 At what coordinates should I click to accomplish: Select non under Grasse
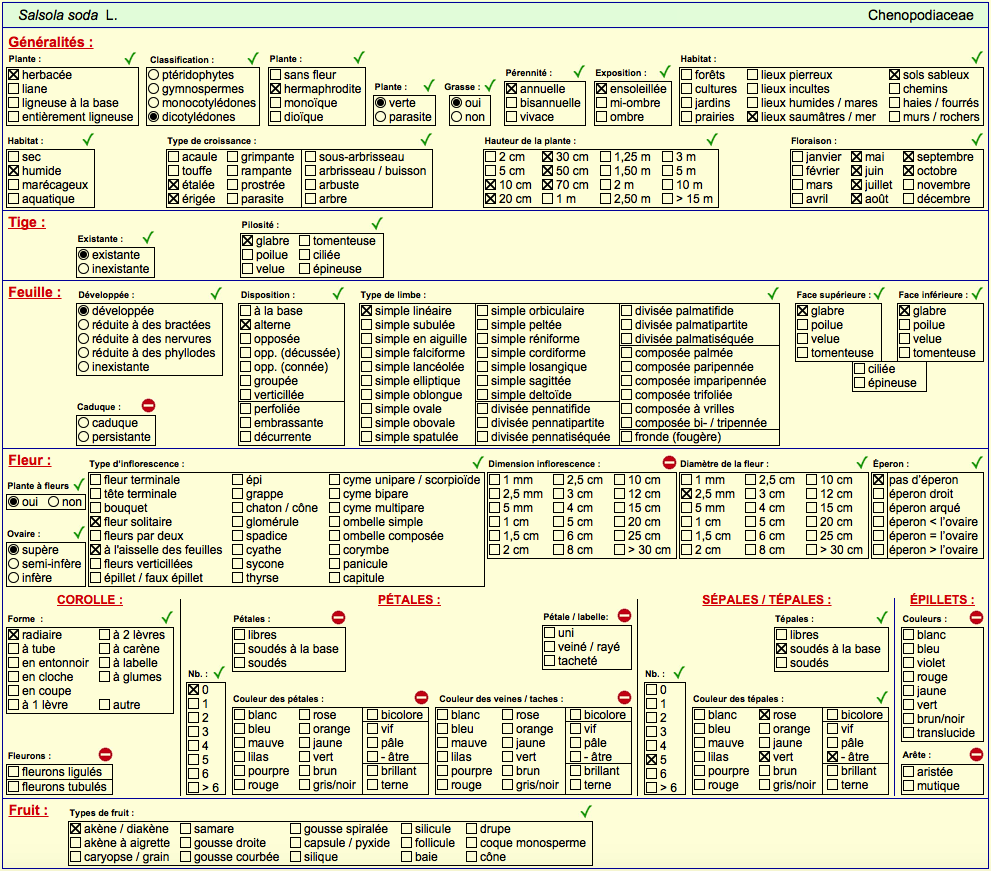click(x=456, y=117)
